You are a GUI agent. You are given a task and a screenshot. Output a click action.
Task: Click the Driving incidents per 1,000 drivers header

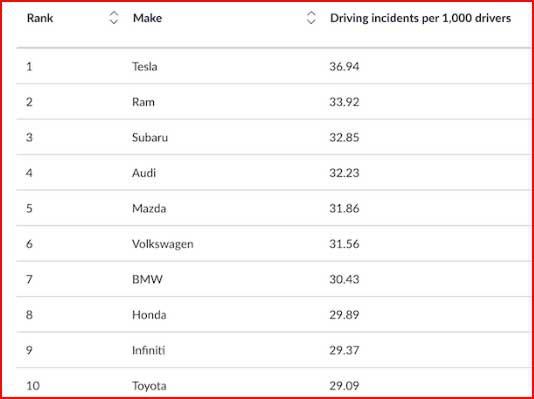420,18
